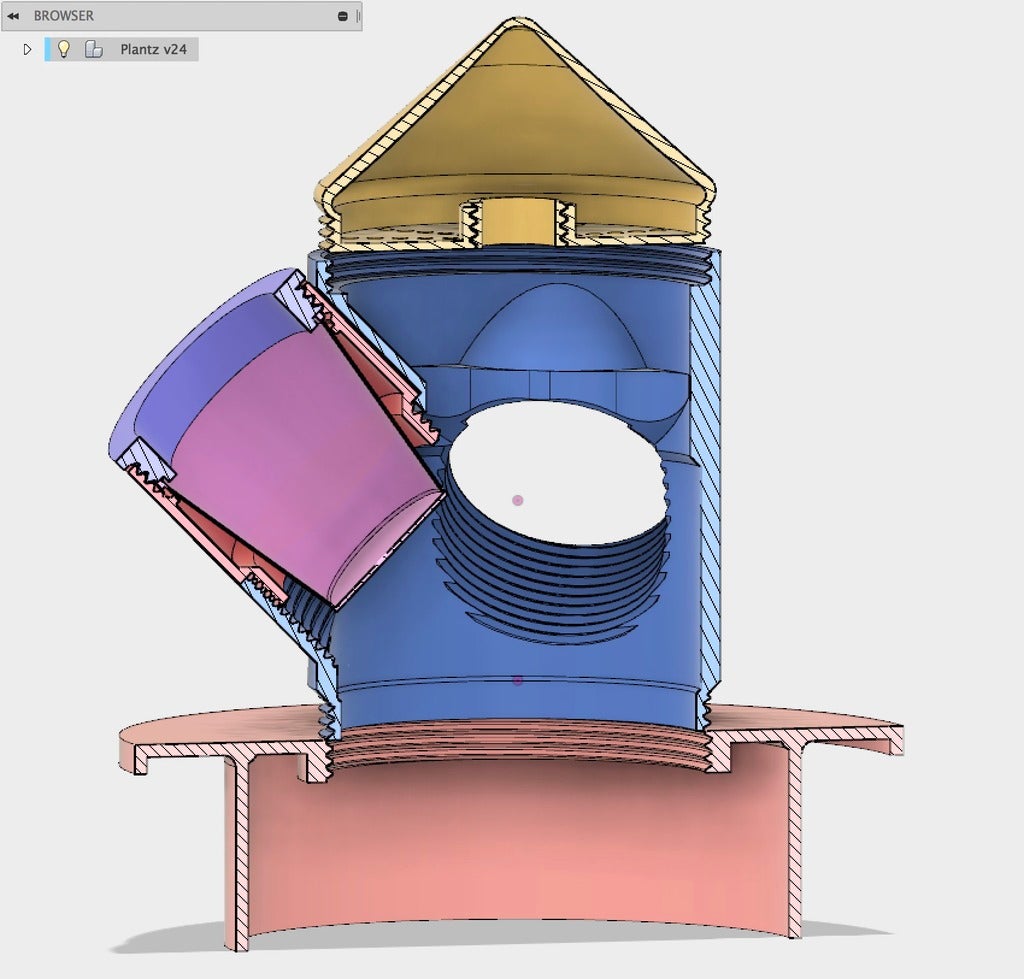Select the Plantz v24 root component label
Screen dimensions: 1024x979
click(x=153, y=50)
